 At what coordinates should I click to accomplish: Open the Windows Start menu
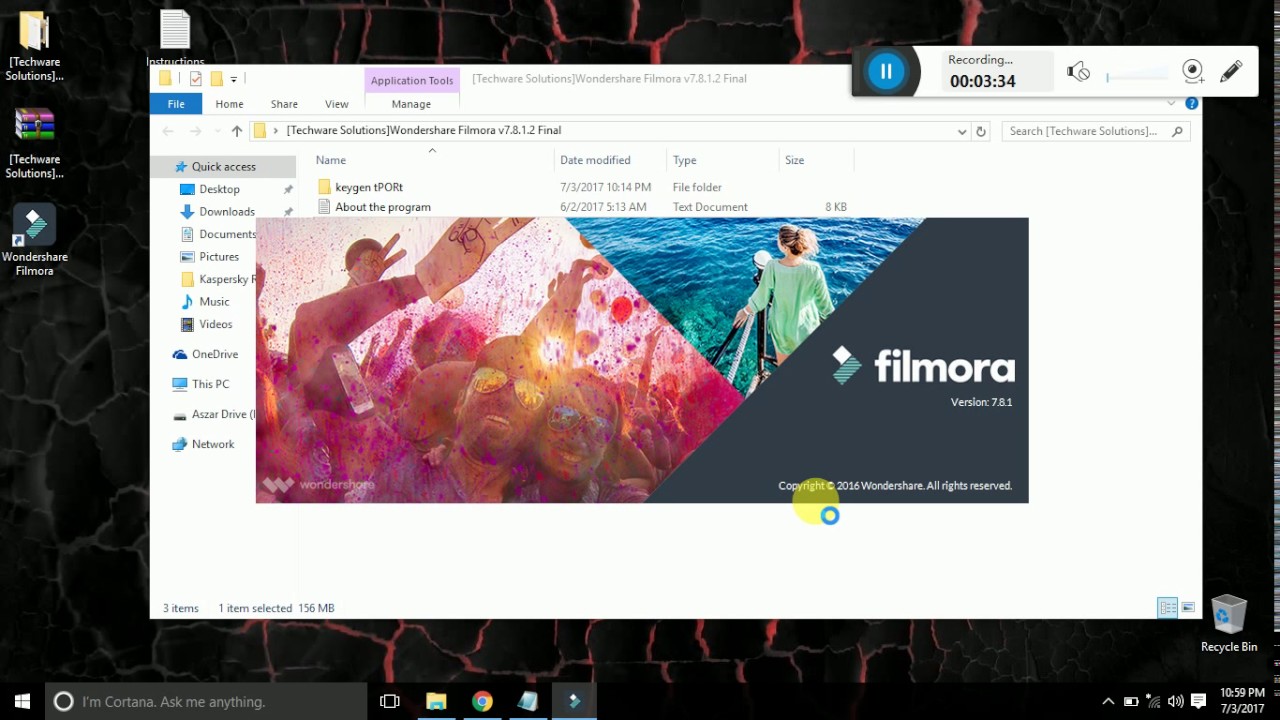[x=22, y=701]
